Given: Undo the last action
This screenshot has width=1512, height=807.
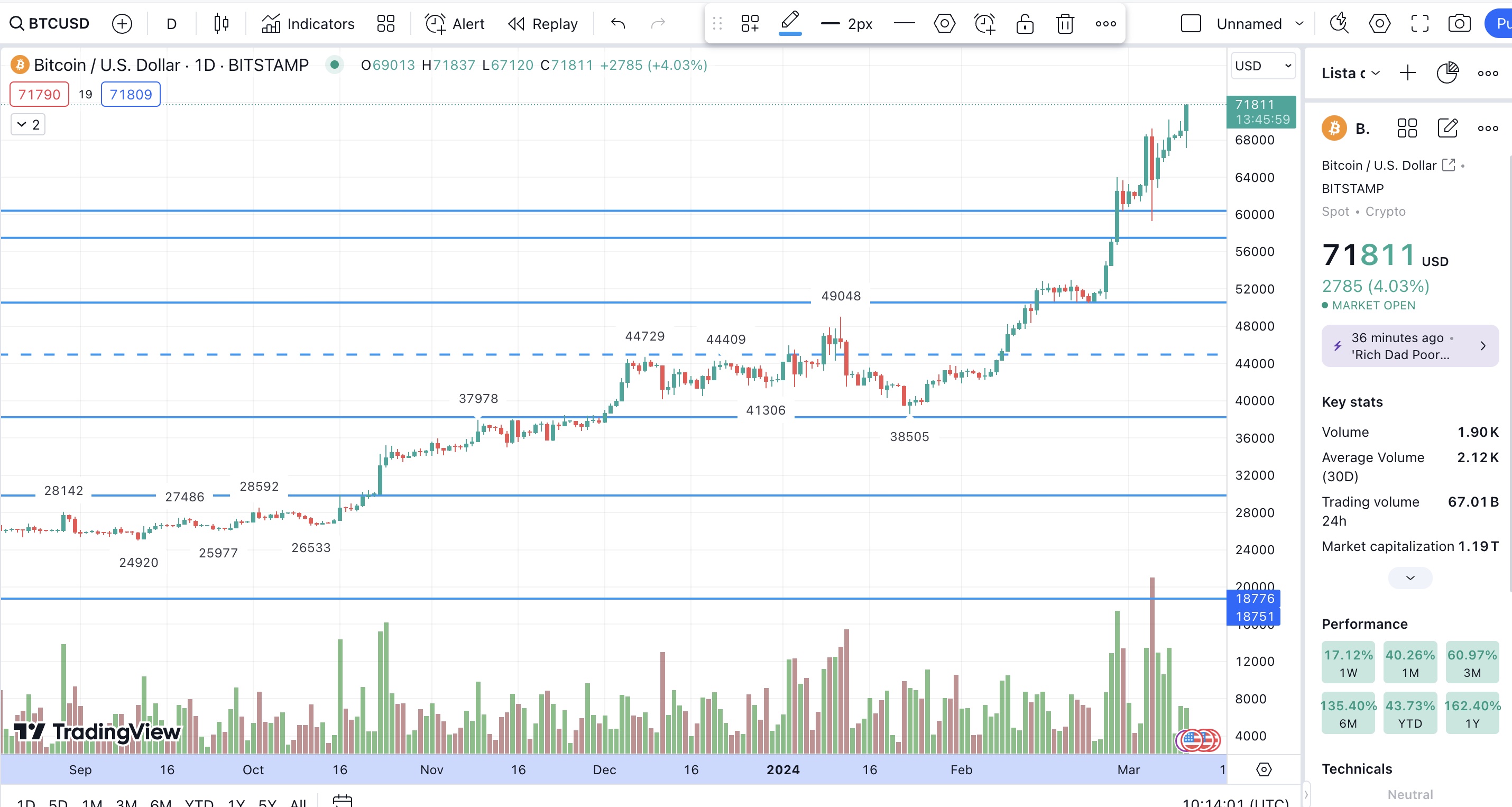Looking at the screenshot, I should (618, 23).
